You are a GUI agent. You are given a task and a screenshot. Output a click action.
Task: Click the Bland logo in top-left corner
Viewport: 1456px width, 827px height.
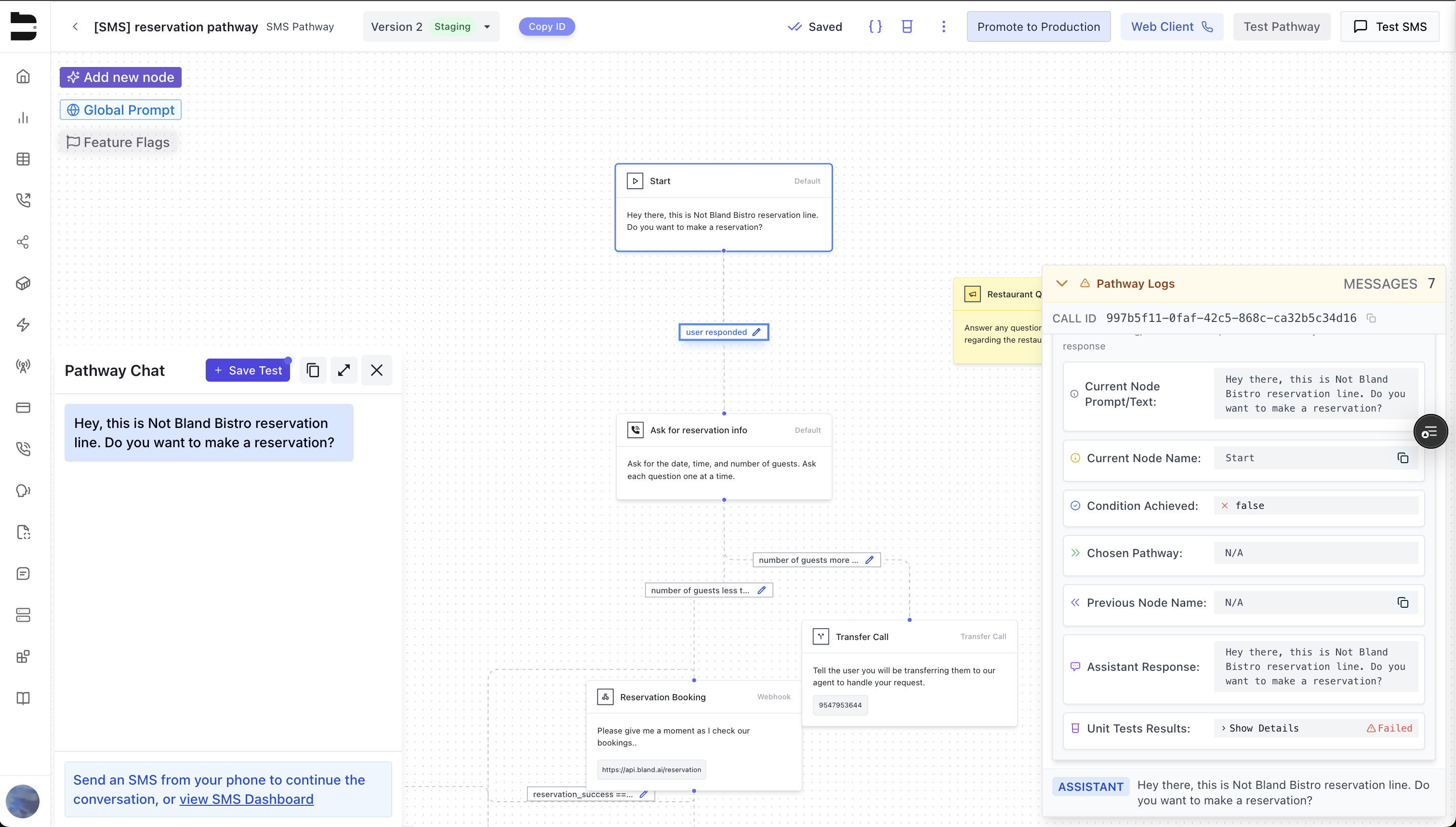24,26
